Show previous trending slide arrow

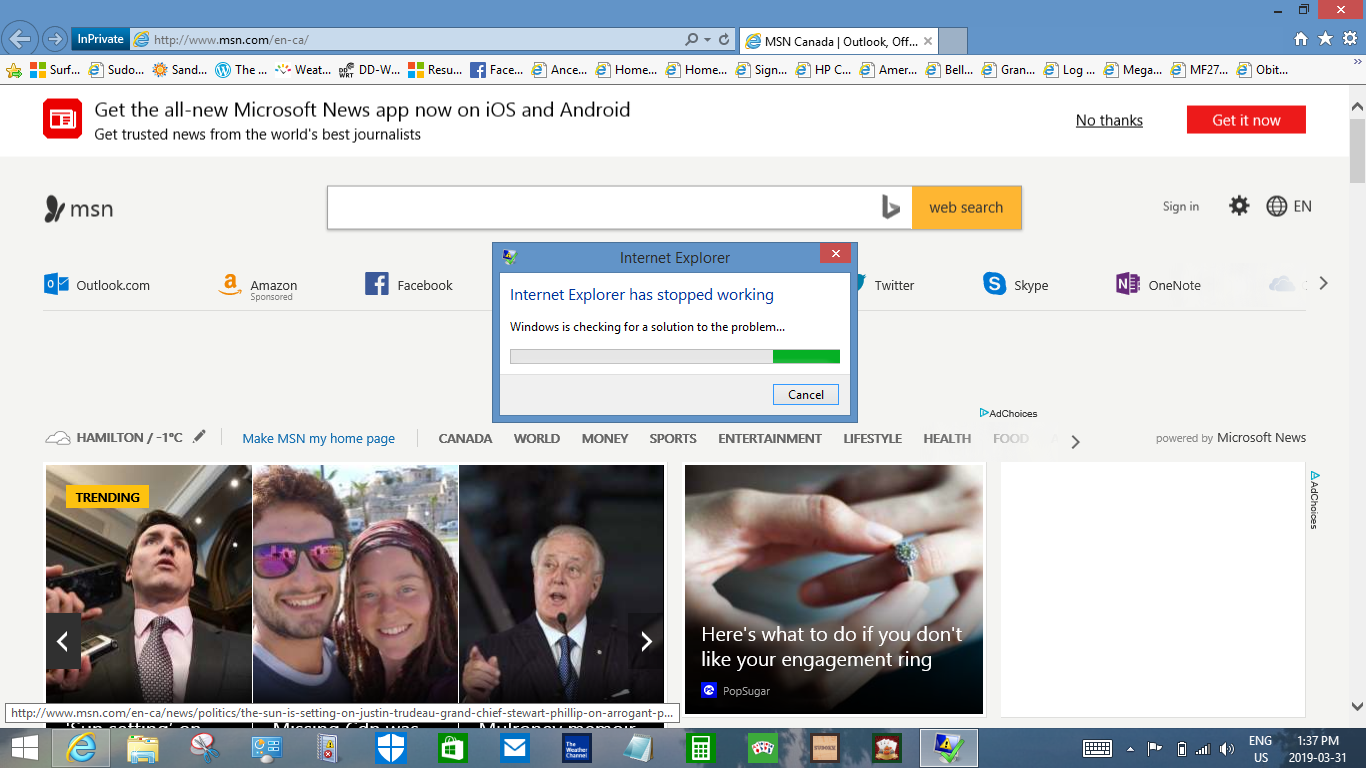(x=63, y=641)
